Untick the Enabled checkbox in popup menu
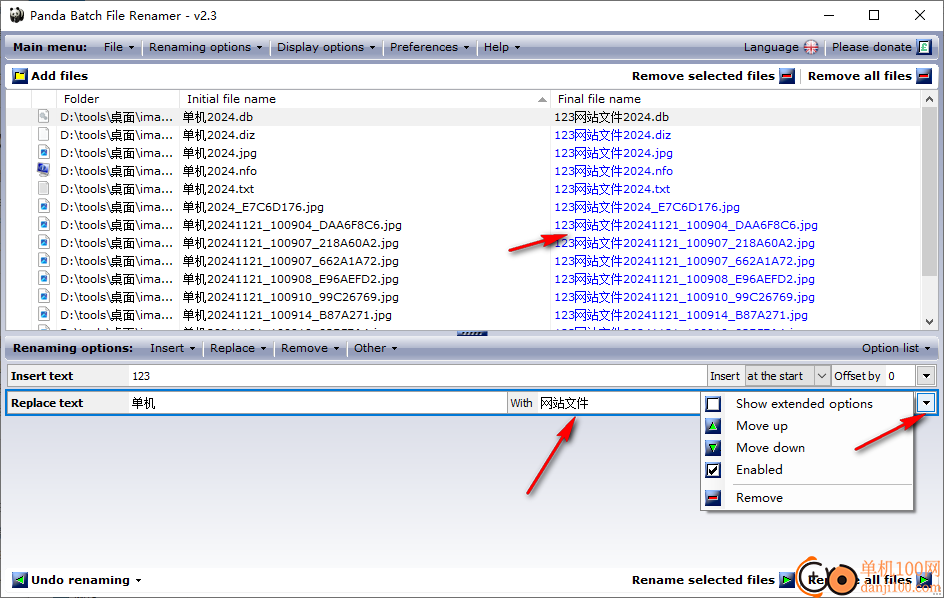Screen dimensions: 944x598 point(713,470)
